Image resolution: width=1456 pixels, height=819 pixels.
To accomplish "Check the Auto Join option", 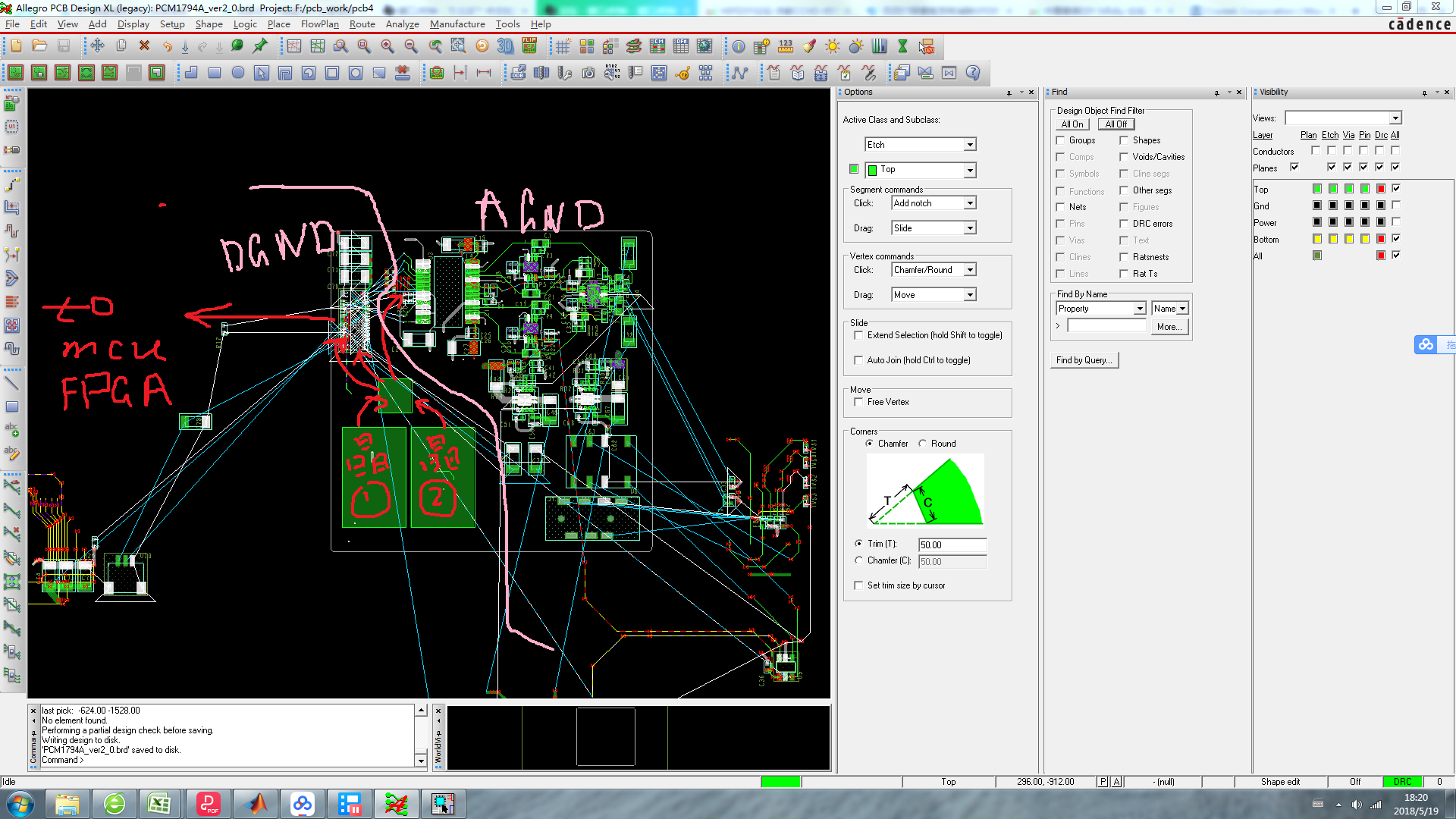I will click(858, 360).
